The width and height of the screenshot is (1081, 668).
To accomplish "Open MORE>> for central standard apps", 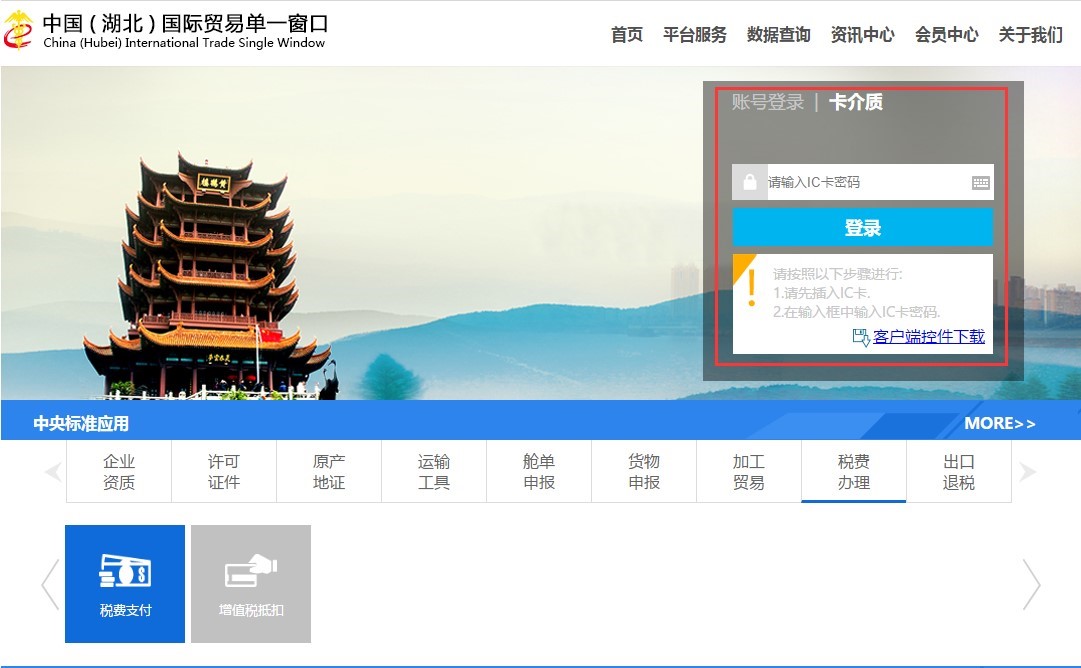I will click(999, 423).
